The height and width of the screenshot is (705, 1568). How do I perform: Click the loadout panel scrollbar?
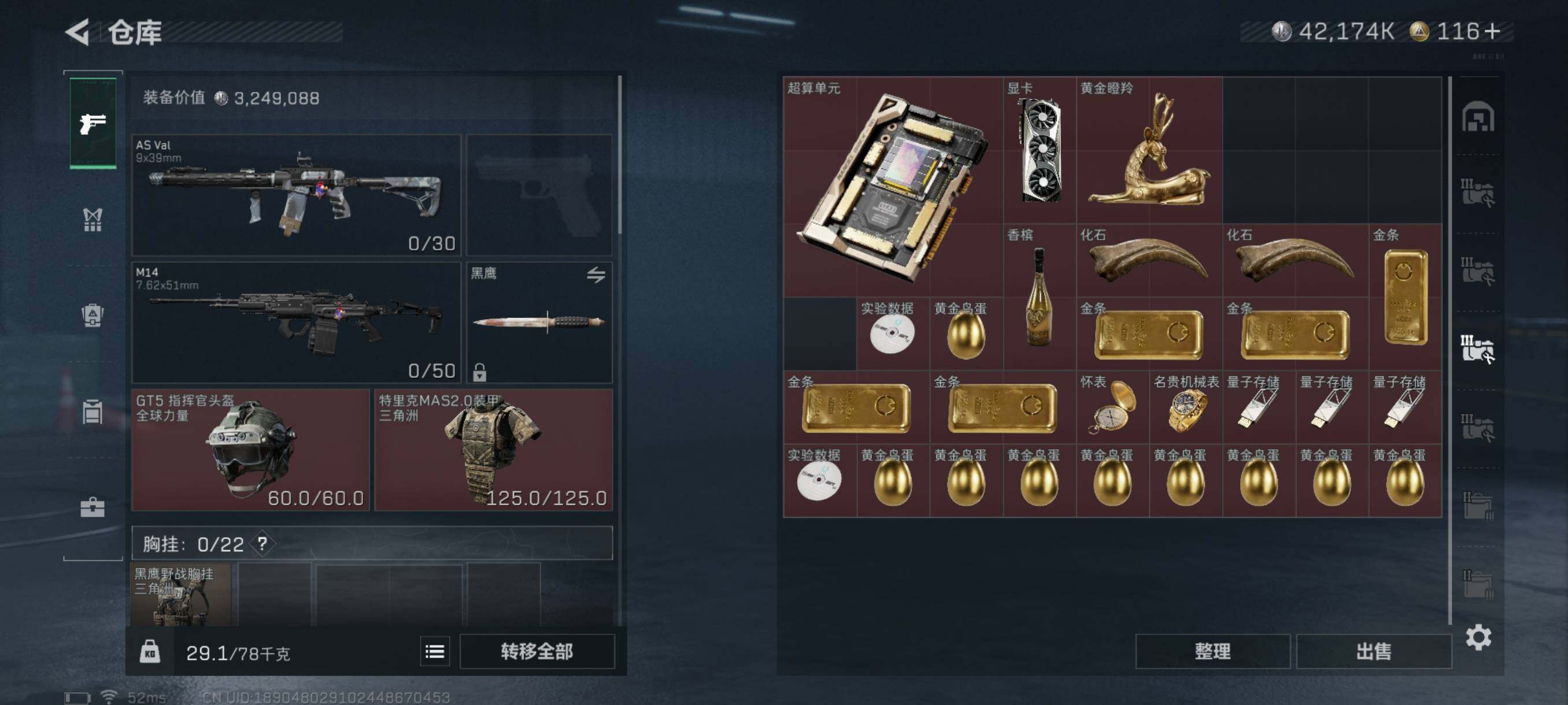coord(620,155)
